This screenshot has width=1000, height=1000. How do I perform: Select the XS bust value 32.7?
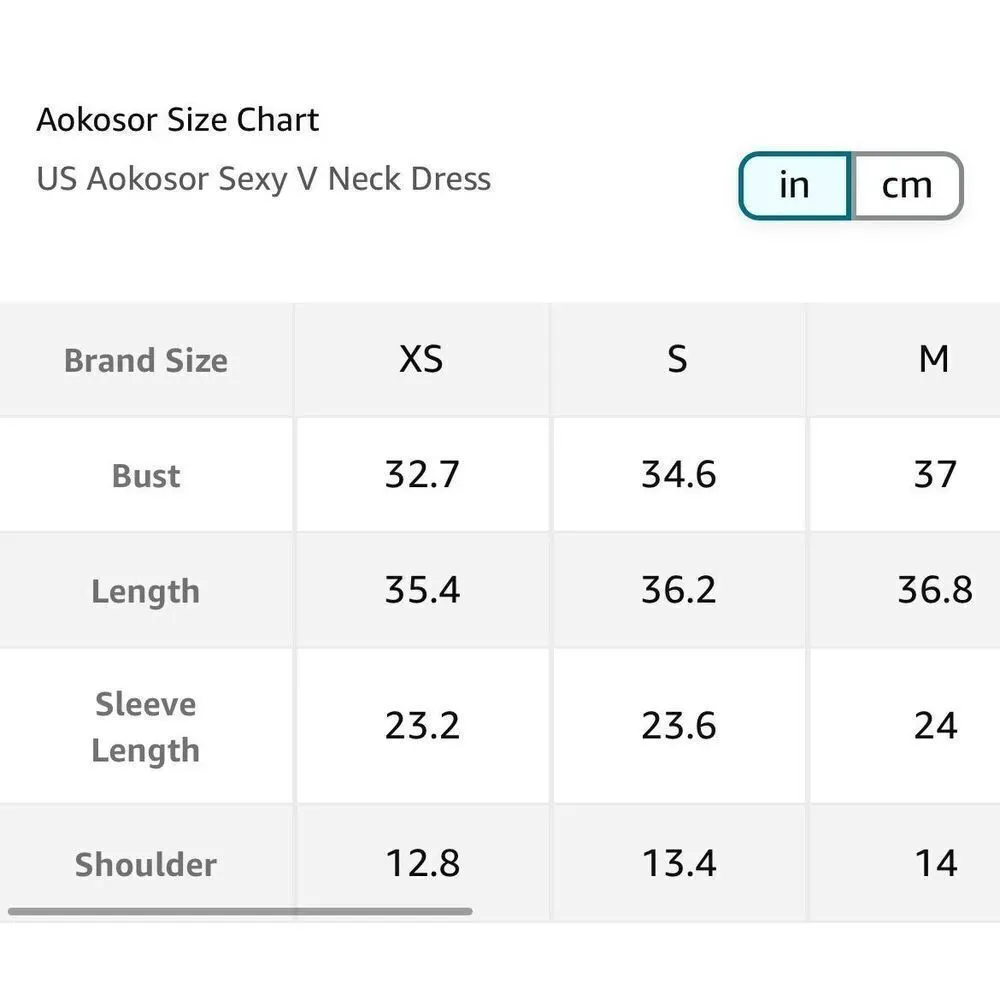(421, 475)
